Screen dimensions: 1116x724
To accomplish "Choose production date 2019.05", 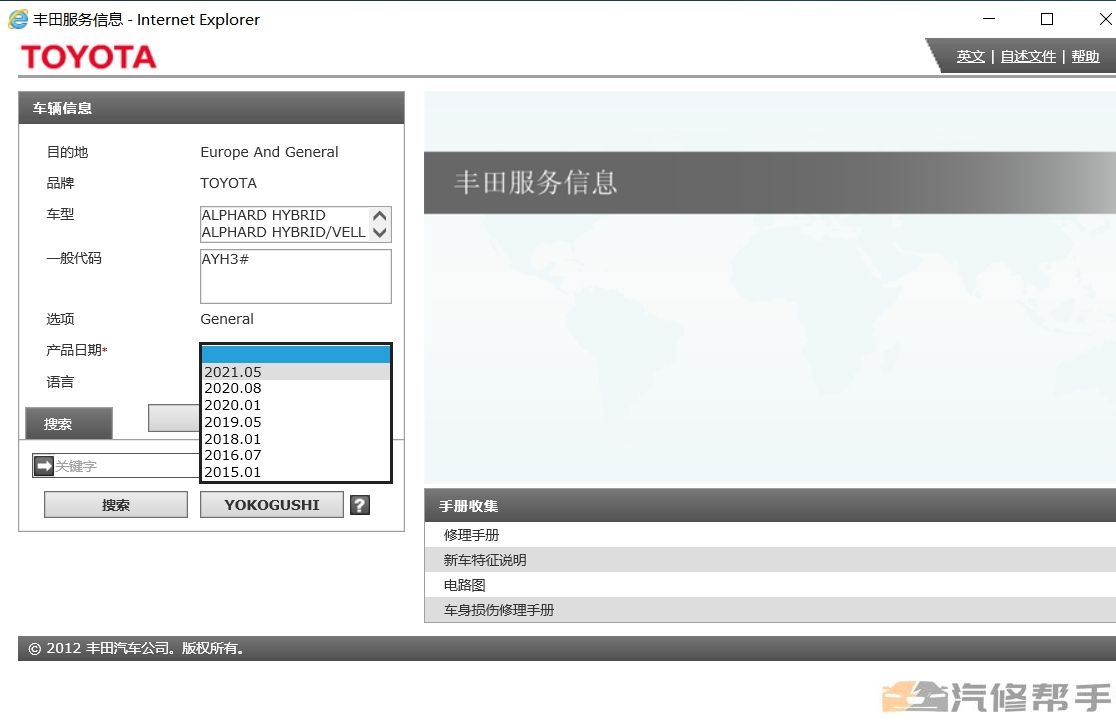I will pyautogui.click(x=295, y=422).
